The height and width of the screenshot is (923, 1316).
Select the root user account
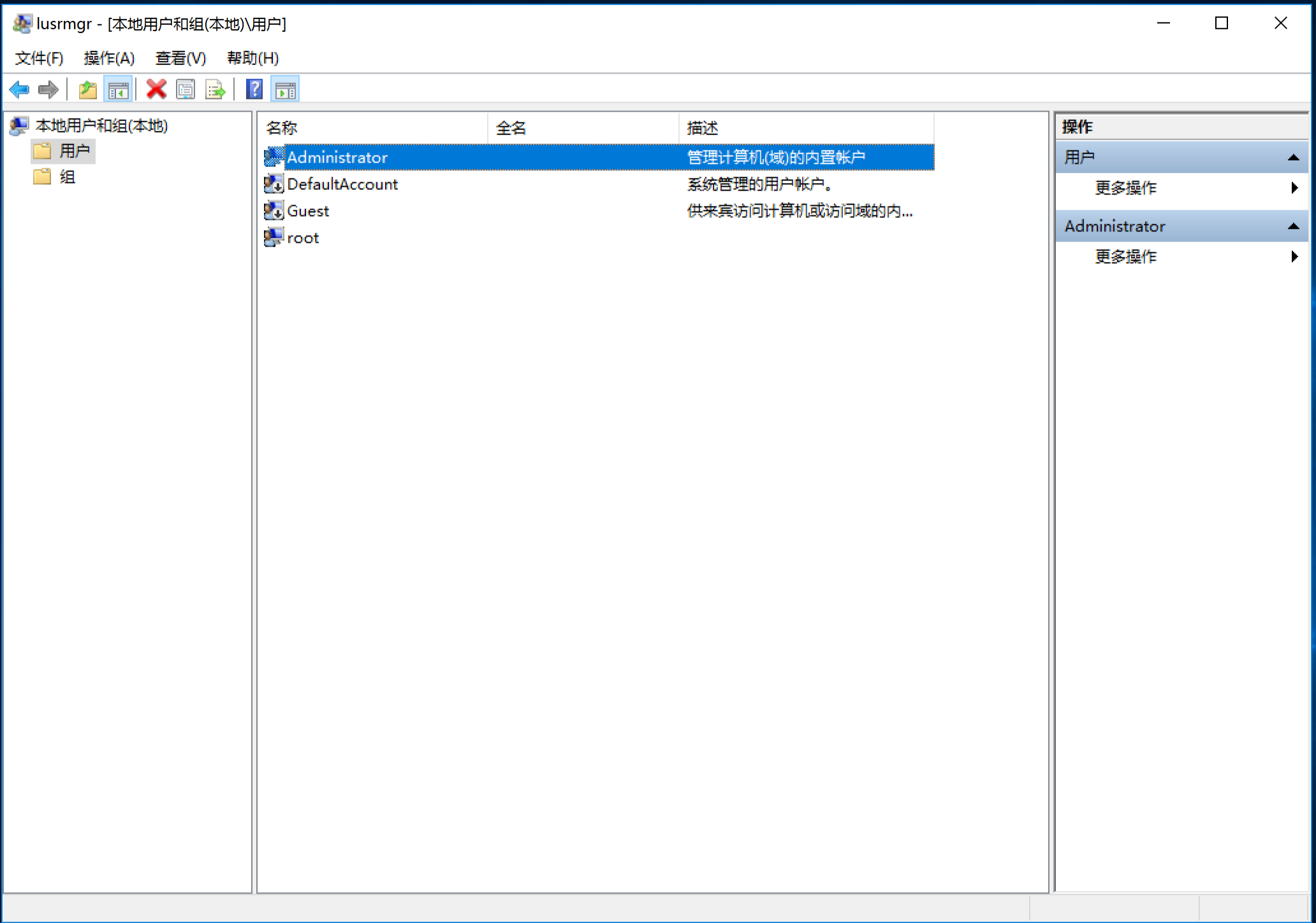(x=302, y=238)
